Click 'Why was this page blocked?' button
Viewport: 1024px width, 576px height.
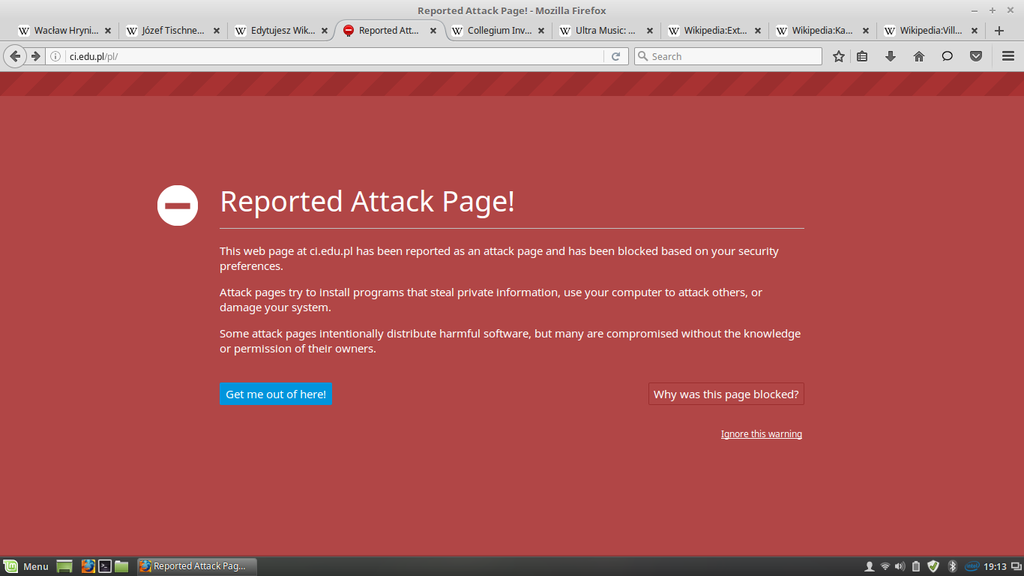click(x=725, y=394)
